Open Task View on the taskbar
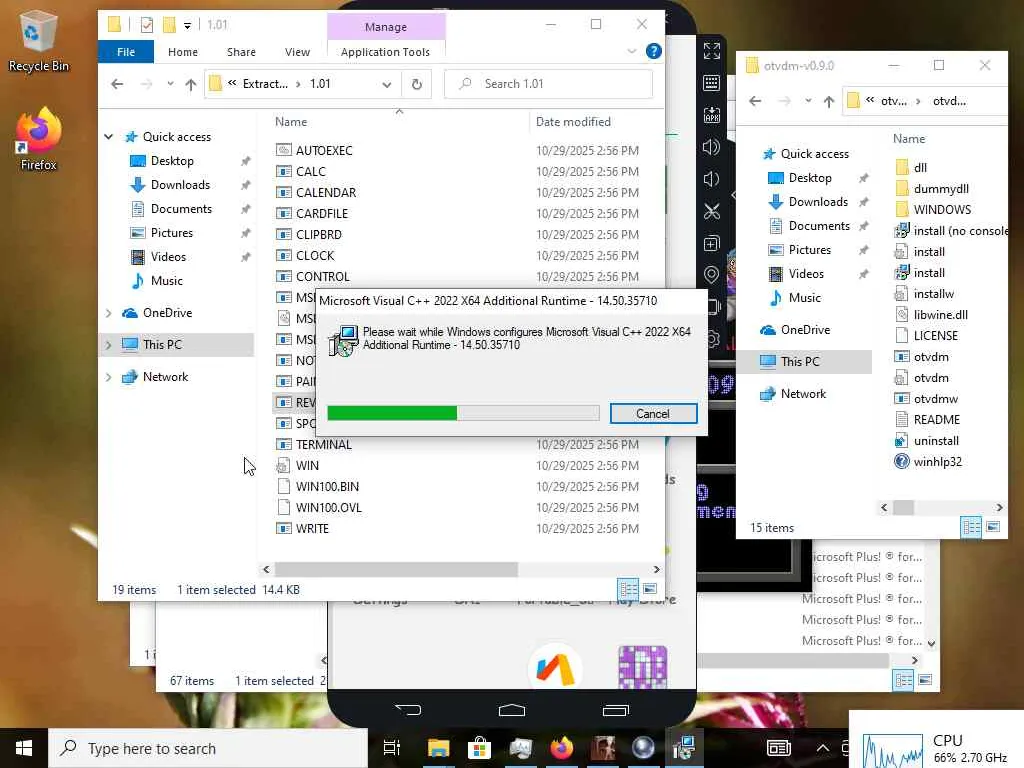1024x768 pixels. (391, 748)
